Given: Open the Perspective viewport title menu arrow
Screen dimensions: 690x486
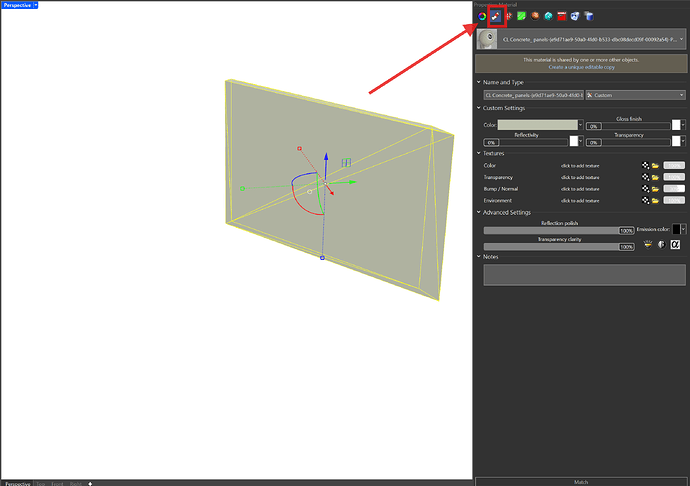Looking at the screenshot, I should coord(36,5).
